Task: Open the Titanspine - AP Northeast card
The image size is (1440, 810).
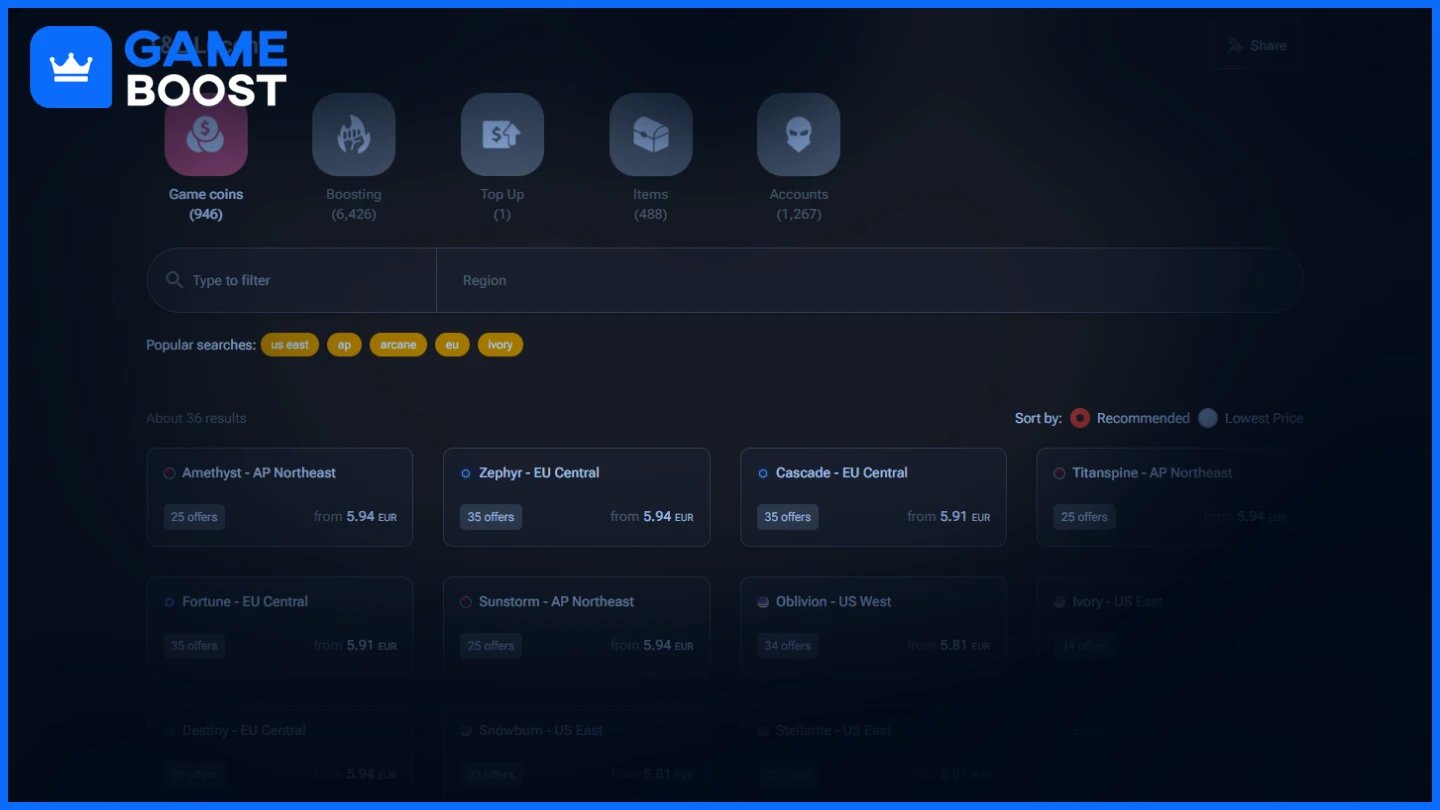Action: [1170, 497]
